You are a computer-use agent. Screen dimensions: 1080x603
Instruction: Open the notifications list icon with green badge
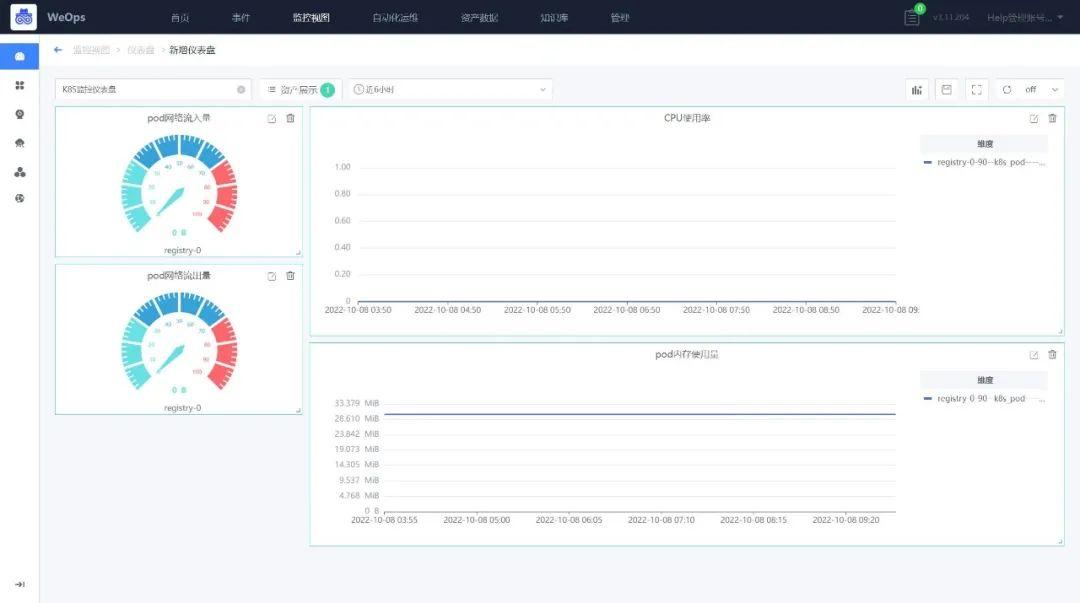tap(912, 17)
